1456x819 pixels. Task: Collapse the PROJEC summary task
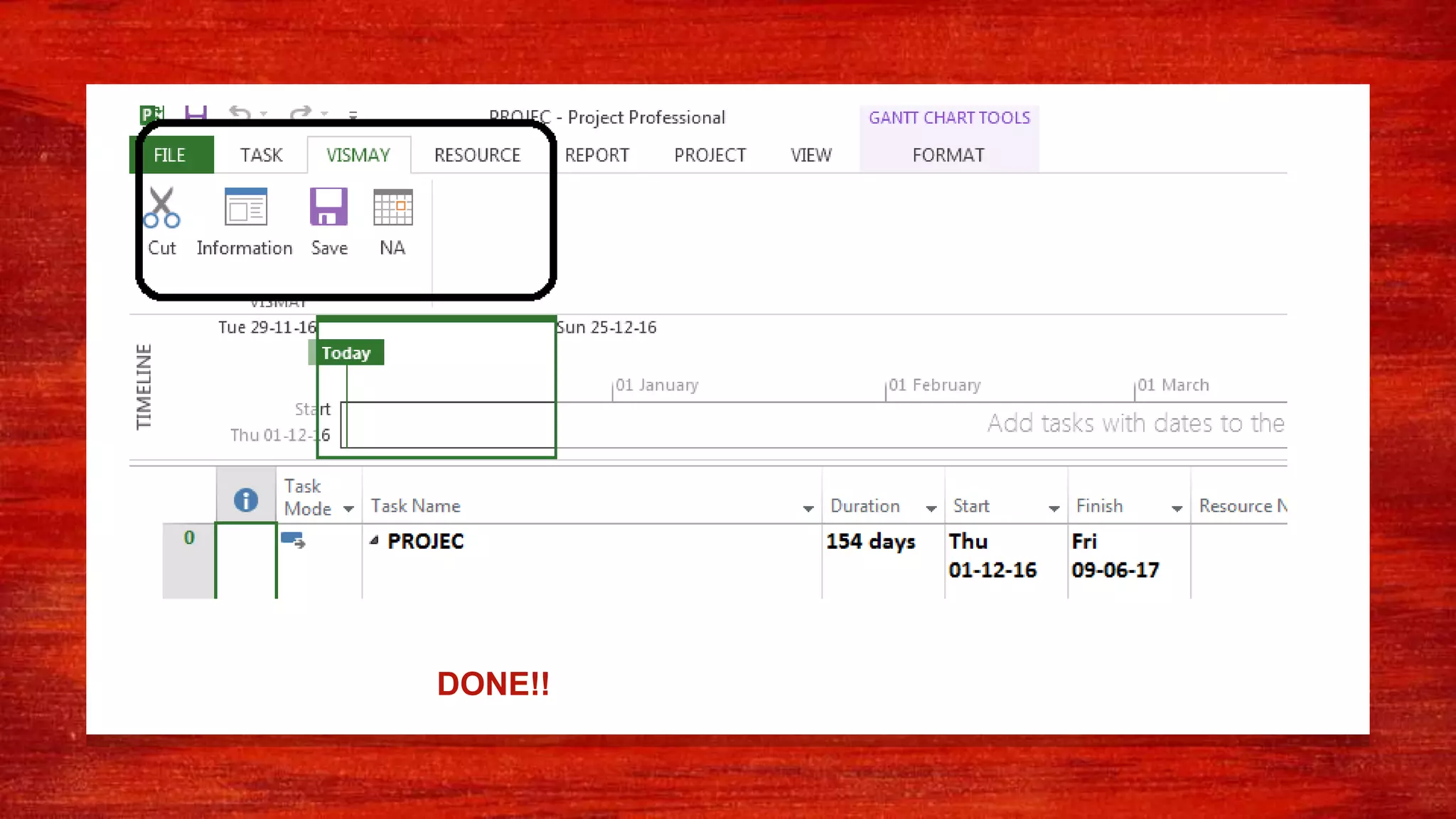pos(374,541)
